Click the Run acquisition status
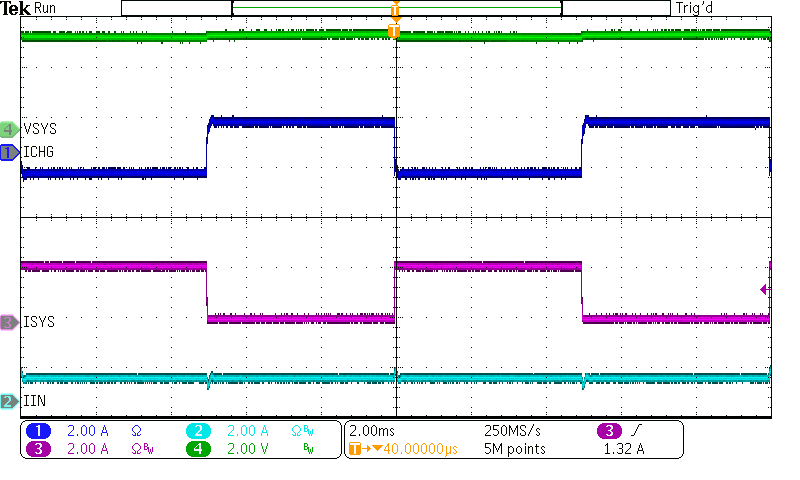Image resolution: width=800 pixels, height=480 pixels. point(46,8)
